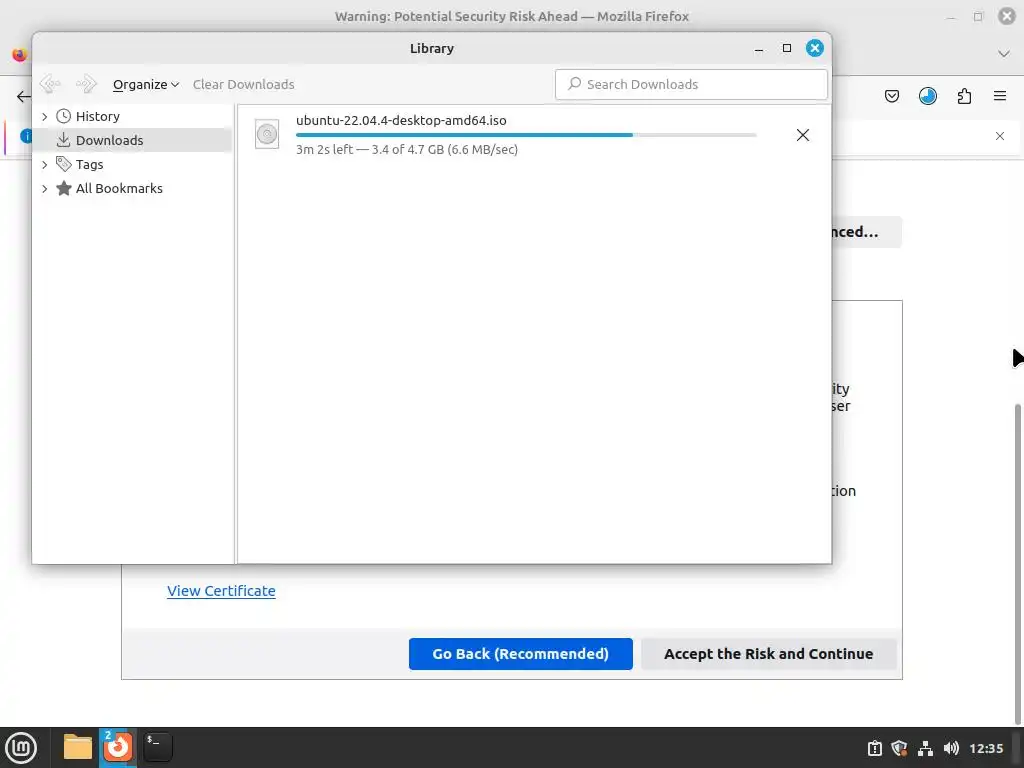Select Tags label in Library sidebar

(89, 165)
